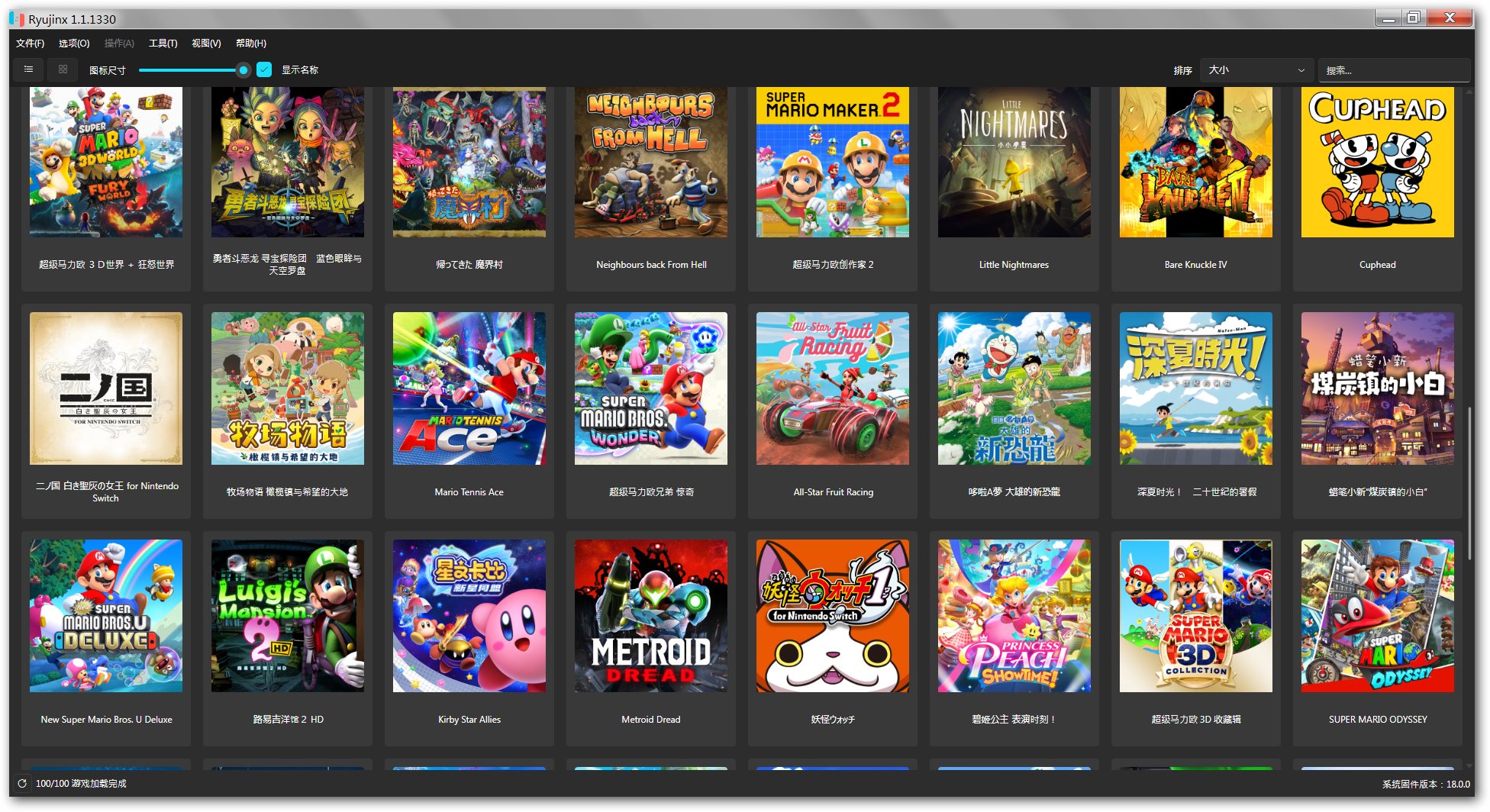Viewport: 1490px width, 812px height.
Task: Switch to list view layout icon
Action: point(29,69)
